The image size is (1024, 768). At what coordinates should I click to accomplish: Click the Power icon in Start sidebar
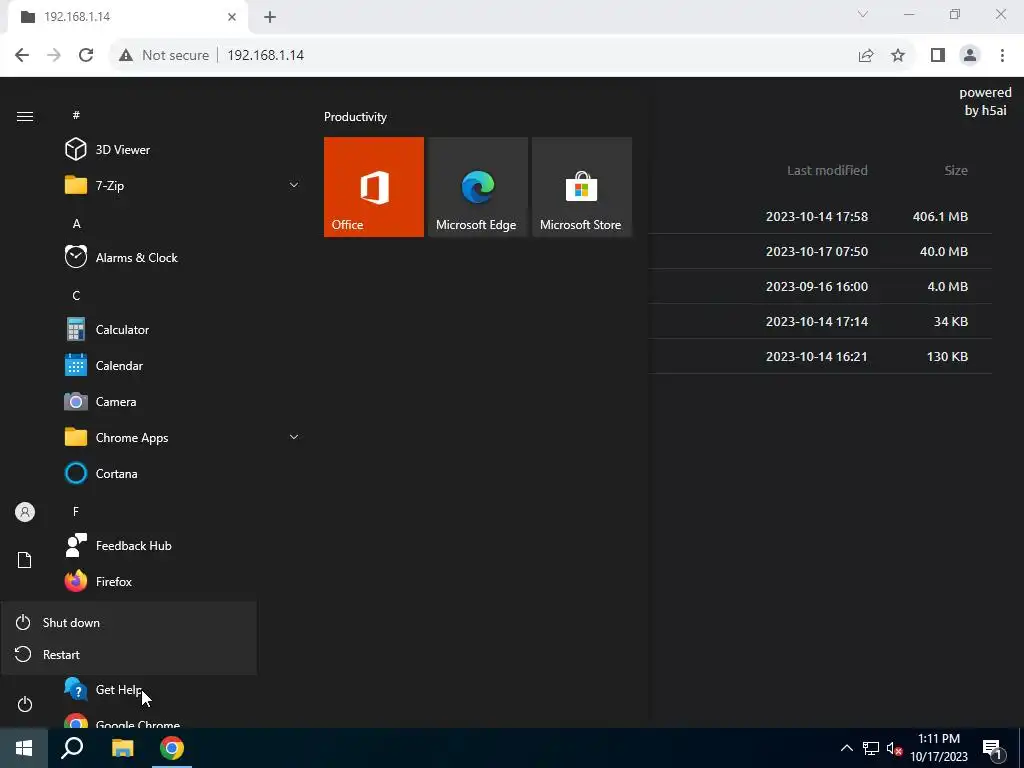point(25,704)
